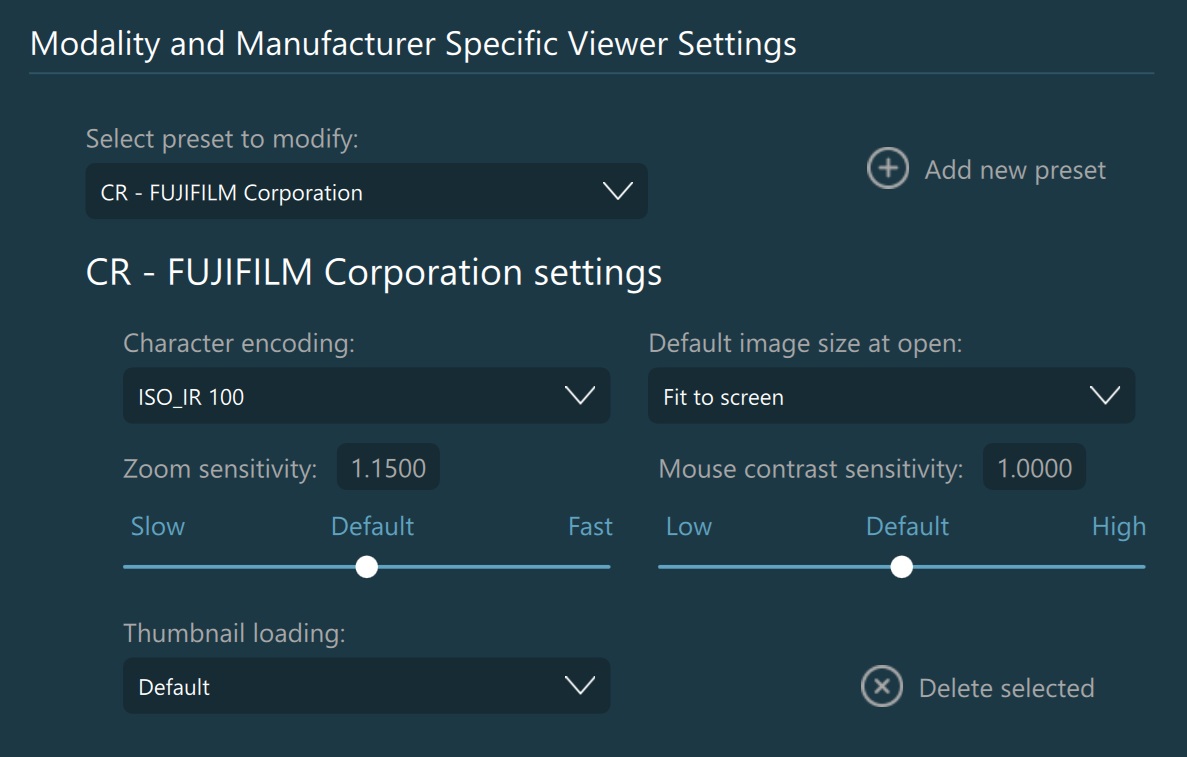Screen dimensions: 1187x757
Task: Click the X circle icon beside Delete selected
Action: 881,687
